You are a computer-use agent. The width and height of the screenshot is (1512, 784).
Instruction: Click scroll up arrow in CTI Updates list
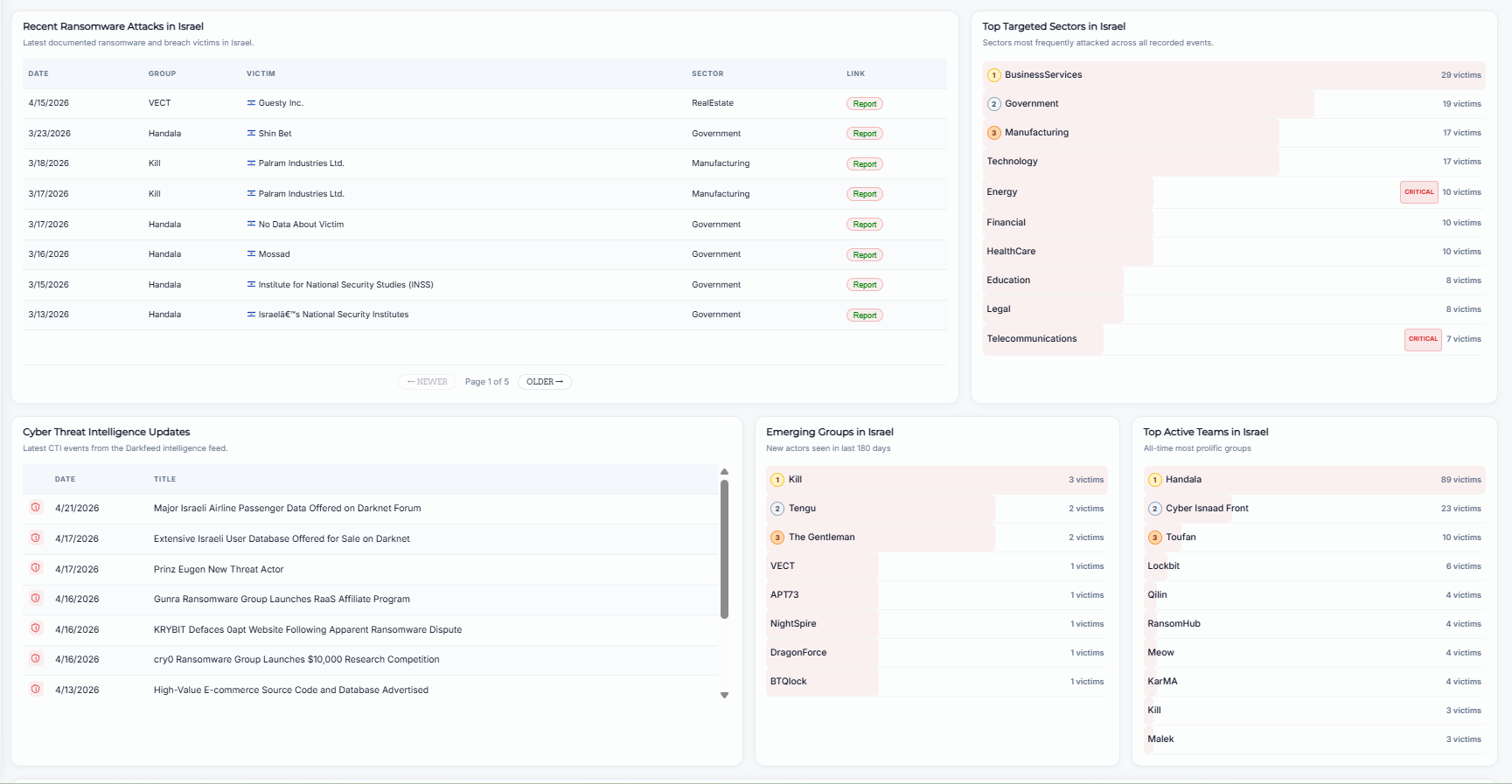(724, 472)
